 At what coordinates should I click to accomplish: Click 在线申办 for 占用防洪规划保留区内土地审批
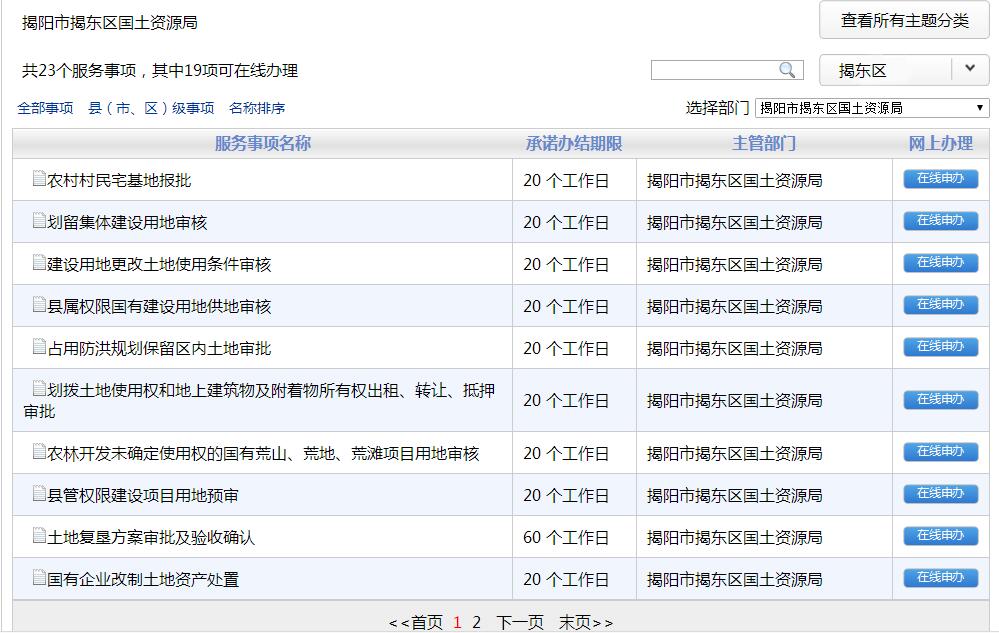(x=940, y=347)
